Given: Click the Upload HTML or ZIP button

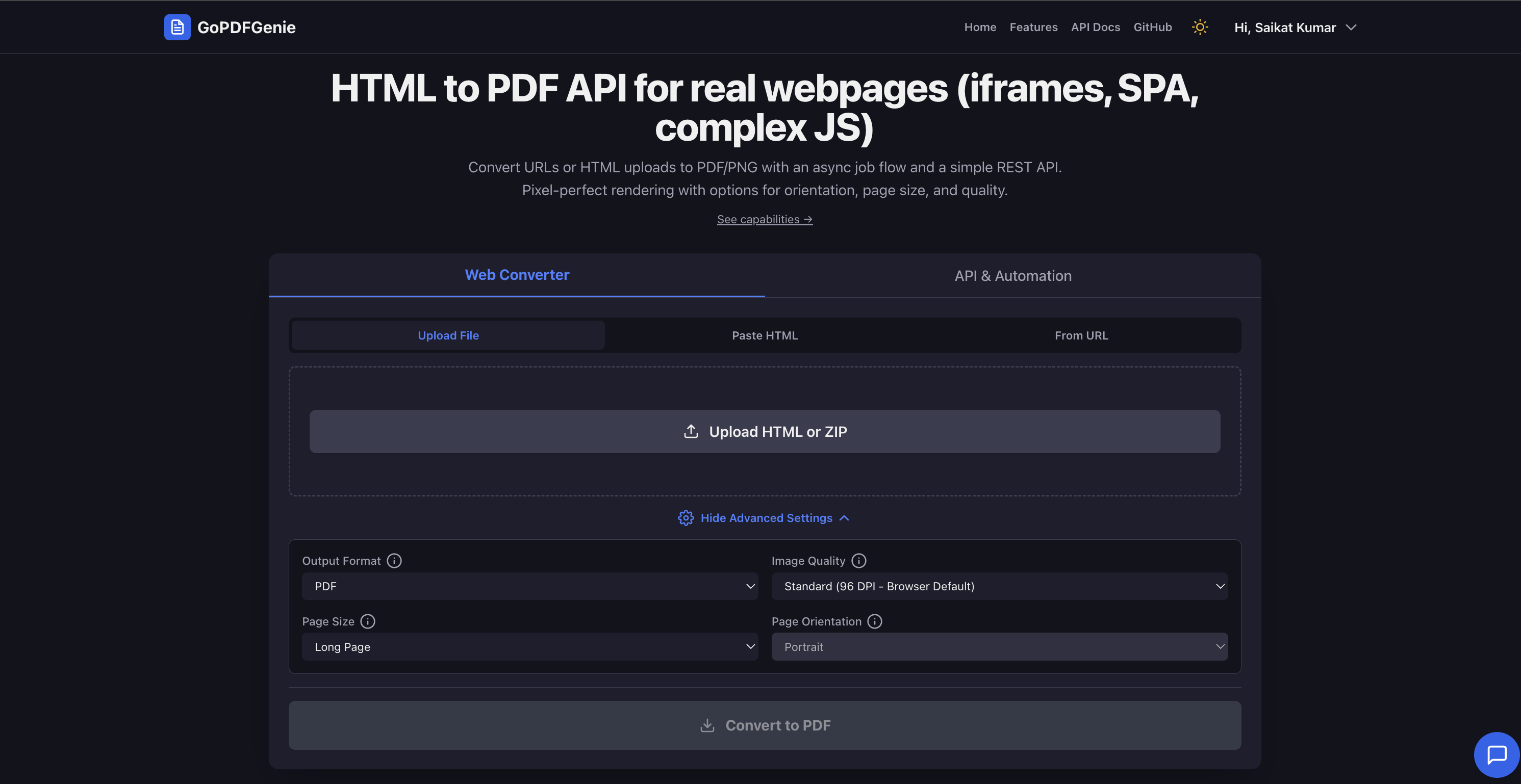Looking at the screenshot, I should point(765,431).
